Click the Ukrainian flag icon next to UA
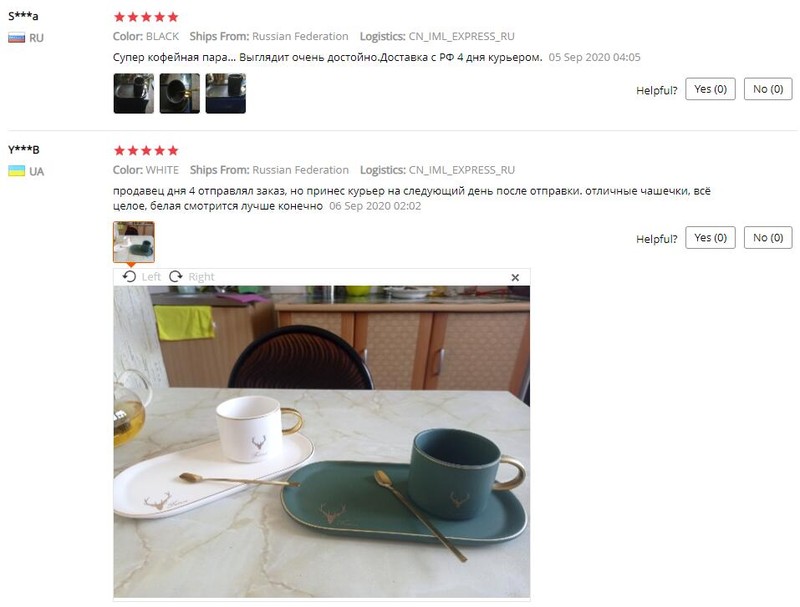Screen dimensions: 800x607 (x=16, y=171)
